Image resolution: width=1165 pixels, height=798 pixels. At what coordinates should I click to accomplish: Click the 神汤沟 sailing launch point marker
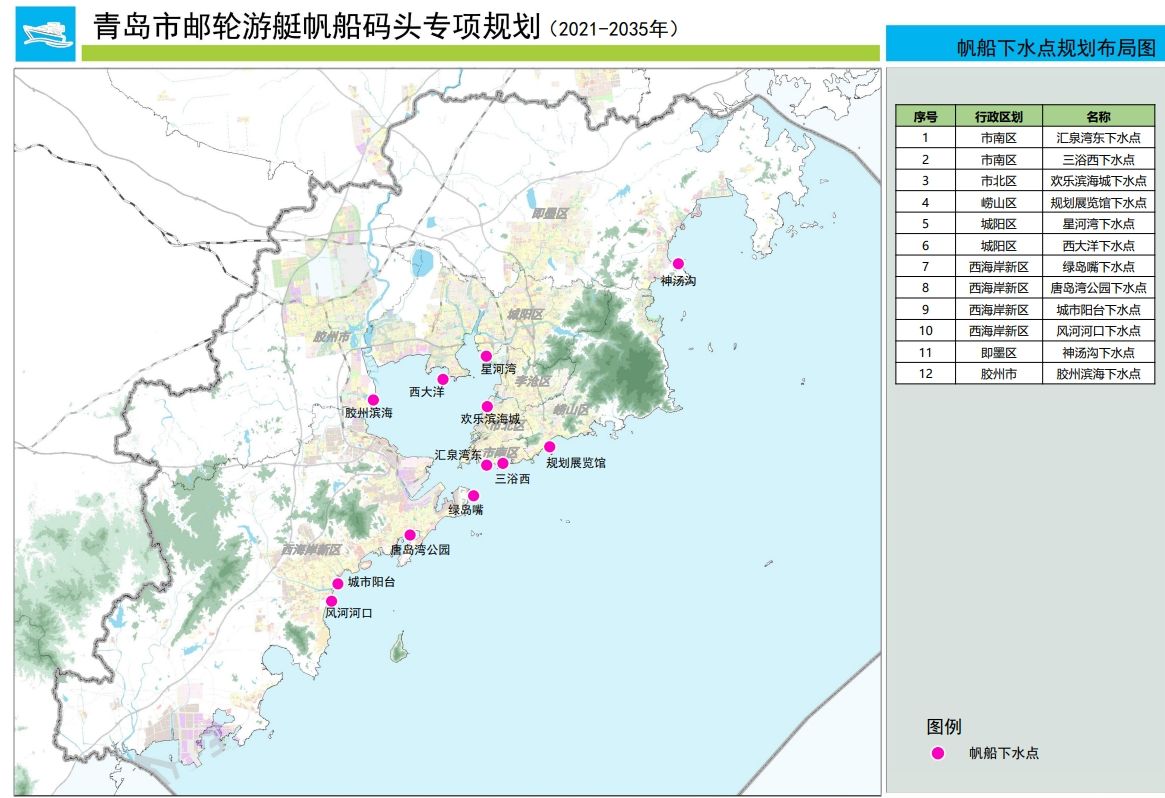tap(678, 264)
